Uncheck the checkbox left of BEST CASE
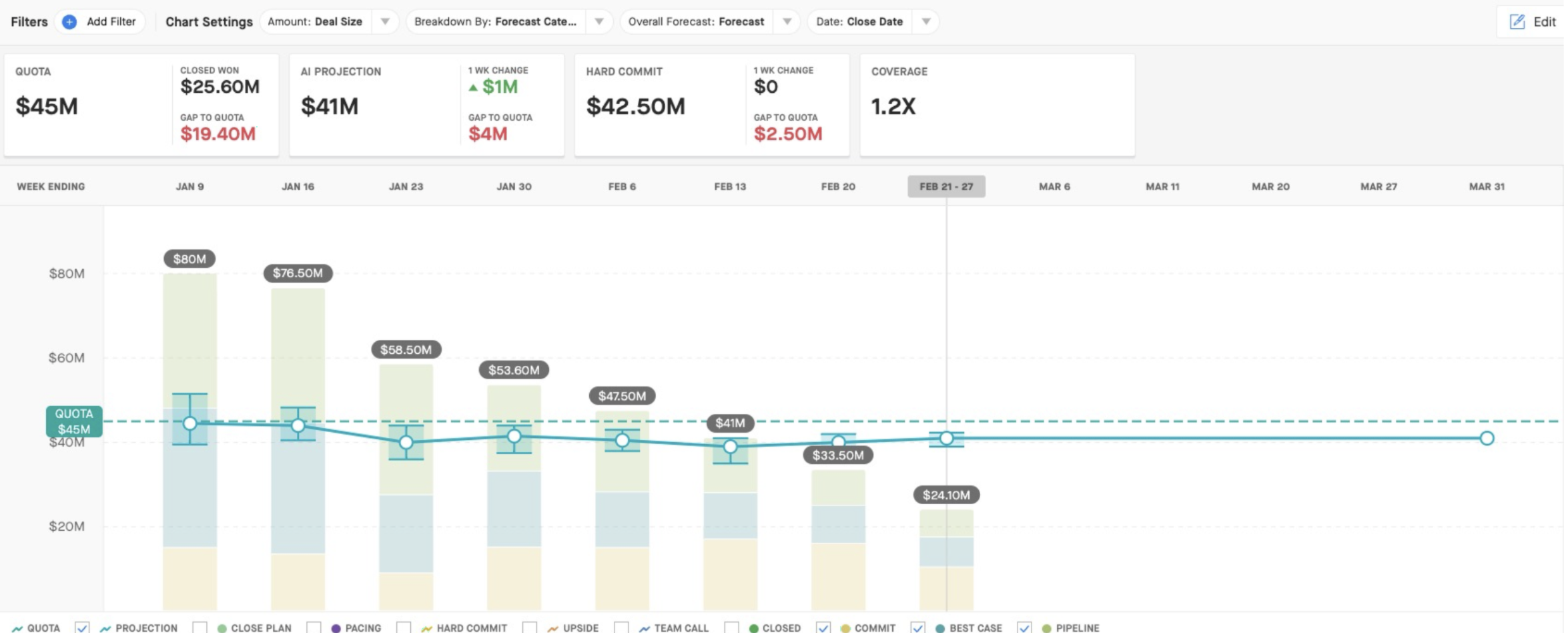 [x=918, y=628]
